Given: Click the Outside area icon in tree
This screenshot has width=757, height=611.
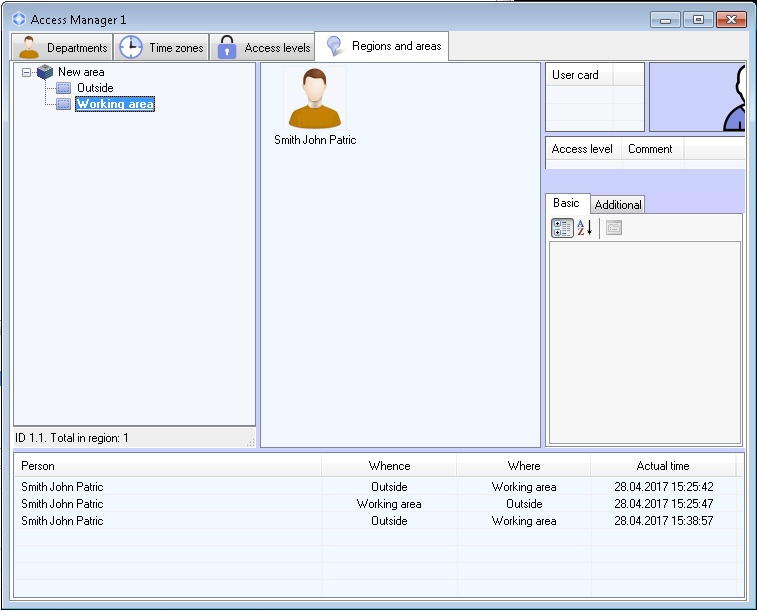Looking at the screenshot, I should pyautogui.click(x=63, y=88).
